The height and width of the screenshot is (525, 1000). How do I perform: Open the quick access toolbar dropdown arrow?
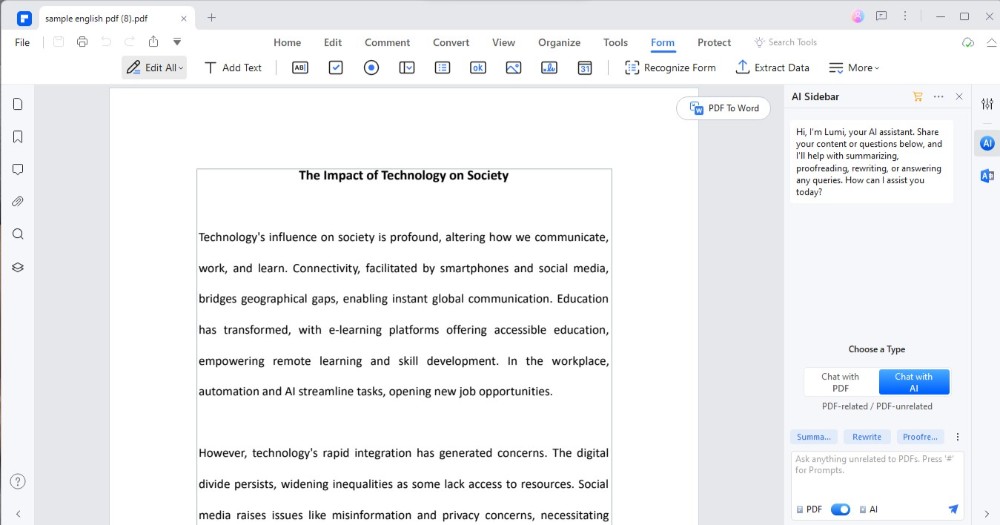click(x=177, y=42)
